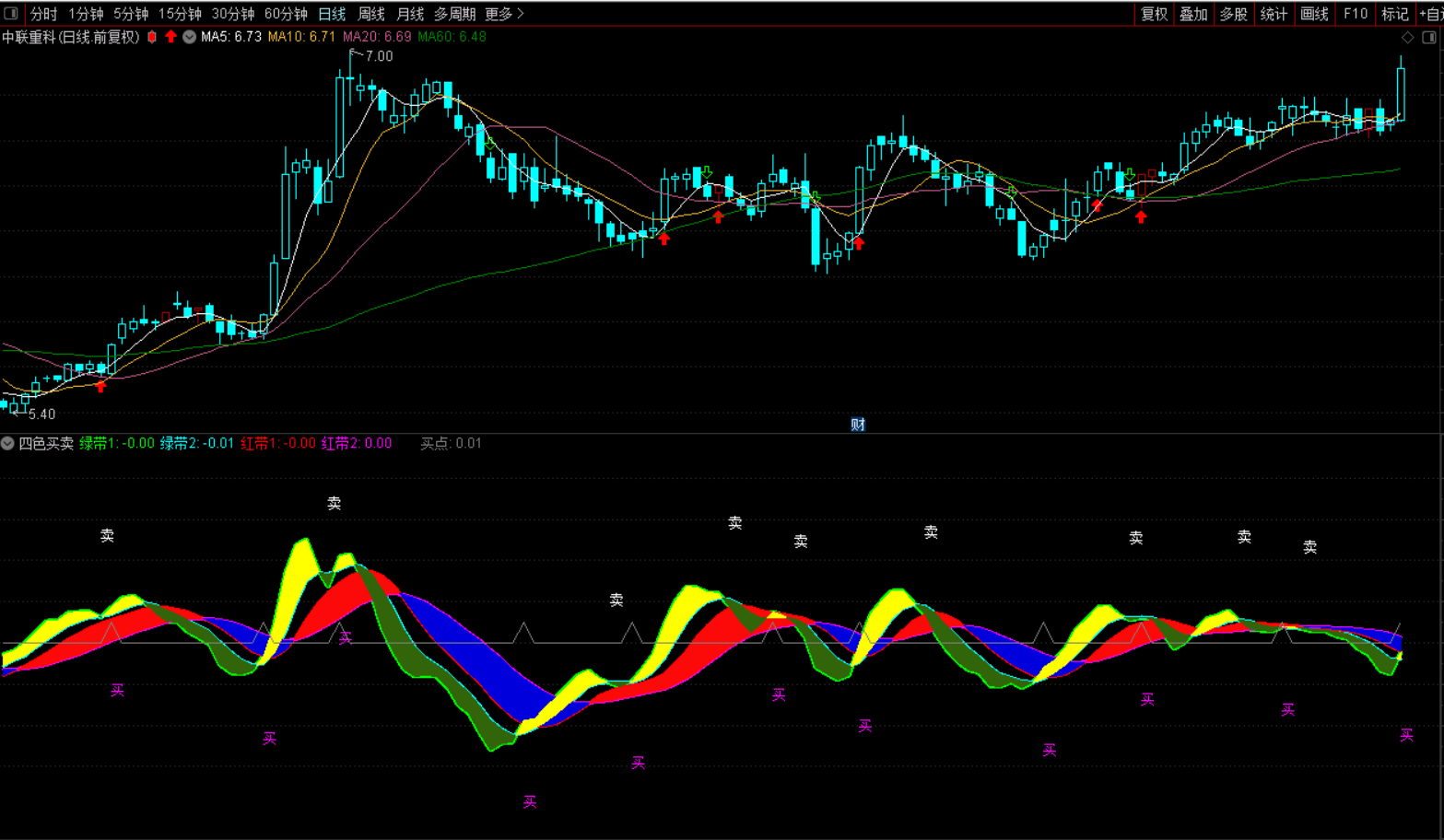Image resolution: width=1444 pixels, height=840 pixels.
Task: Click the 7.00 high price label
Action: (379, 56)
